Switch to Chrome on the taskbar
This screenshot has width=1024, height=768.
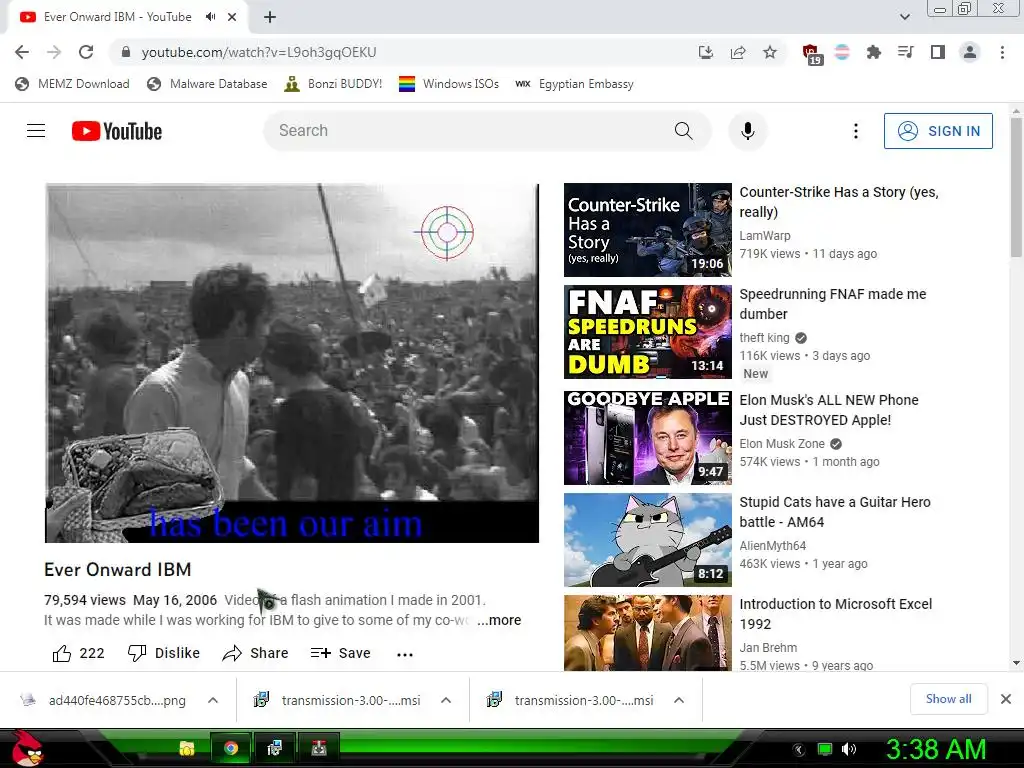[231, 748]
